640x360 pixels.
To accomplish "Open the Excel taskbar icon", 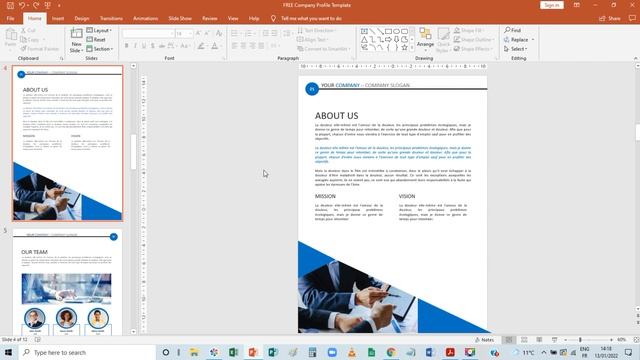I will pos(233,352).
